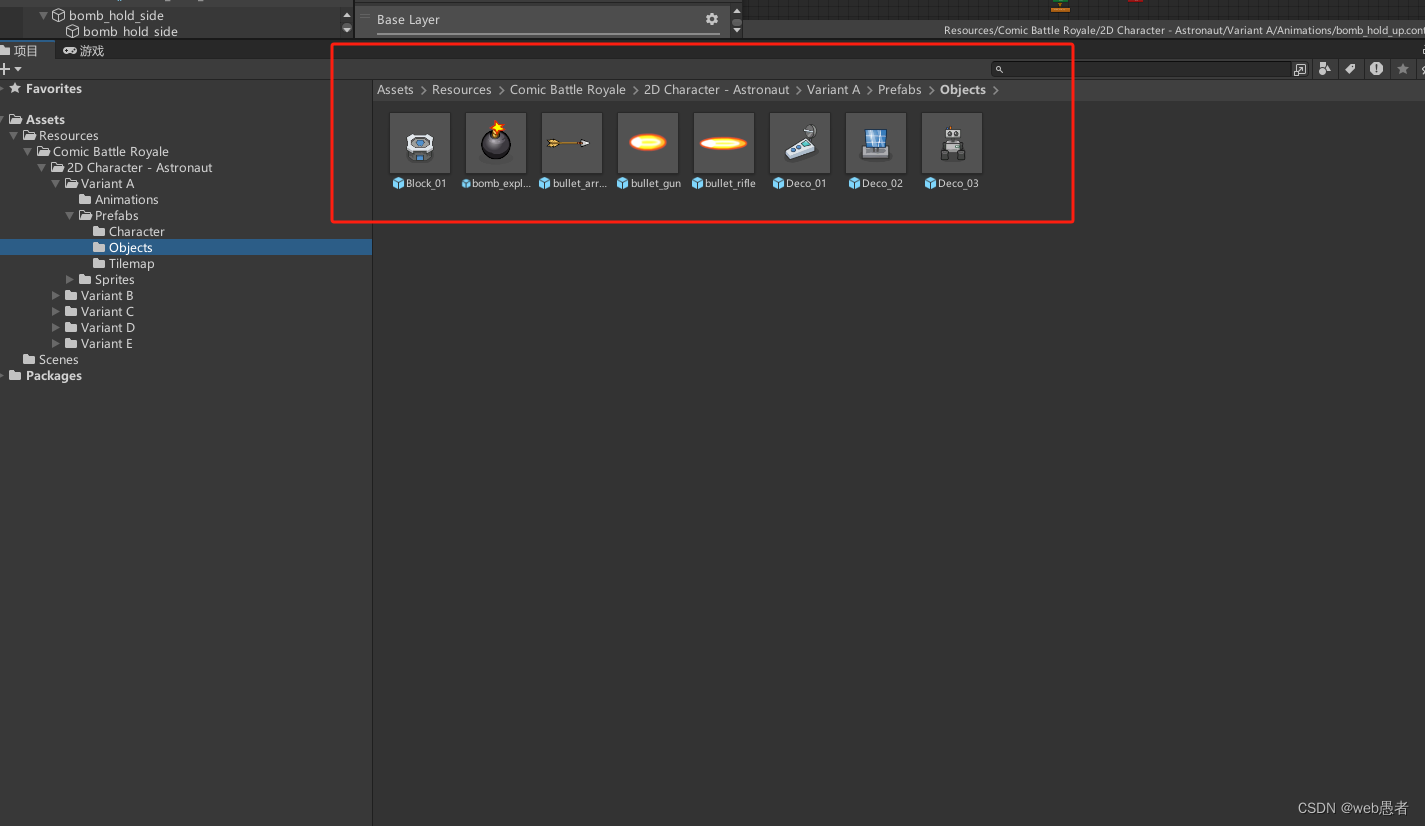Click the search console warning icon

coord(1376,68)
